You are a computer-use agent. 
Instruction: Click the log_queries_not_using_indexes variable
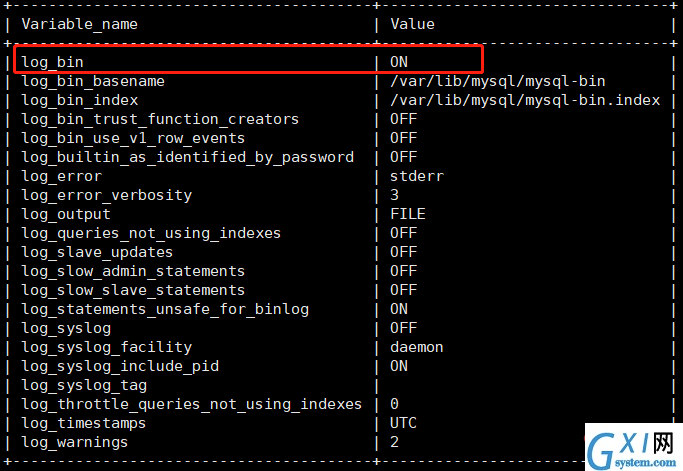[151, 234]
